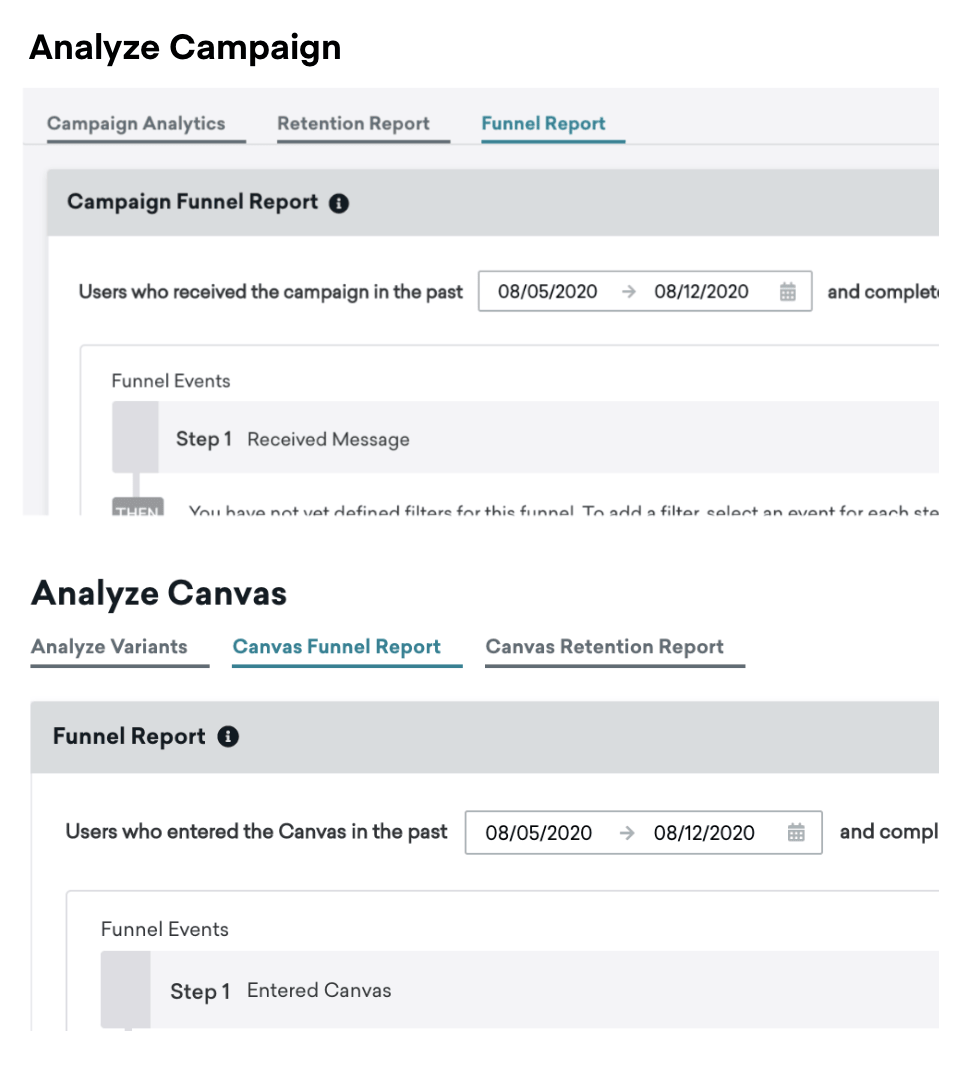967x1070 pixels.
Task: Edit the Canvas end date 08/12/2020
Action: tap(704, 833)
